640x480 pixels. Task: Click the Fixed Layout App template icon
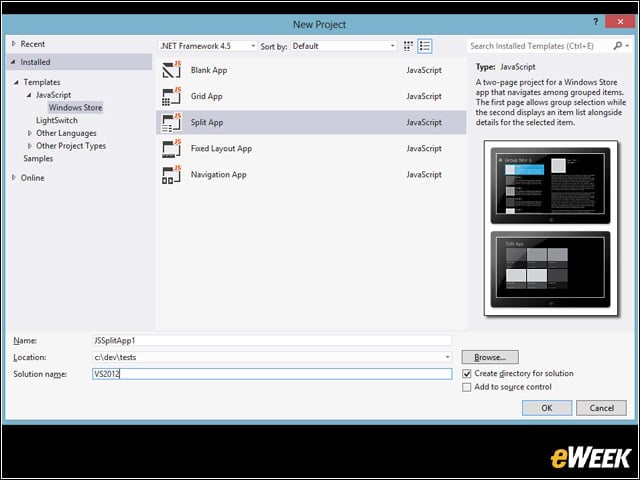tap(171, 148)
